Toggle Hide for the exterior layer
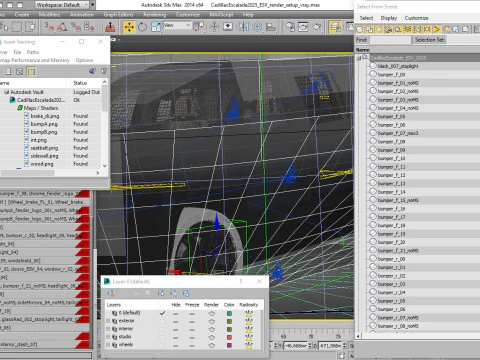Viewport: 480px width, 360px height. tap(176, 321)
